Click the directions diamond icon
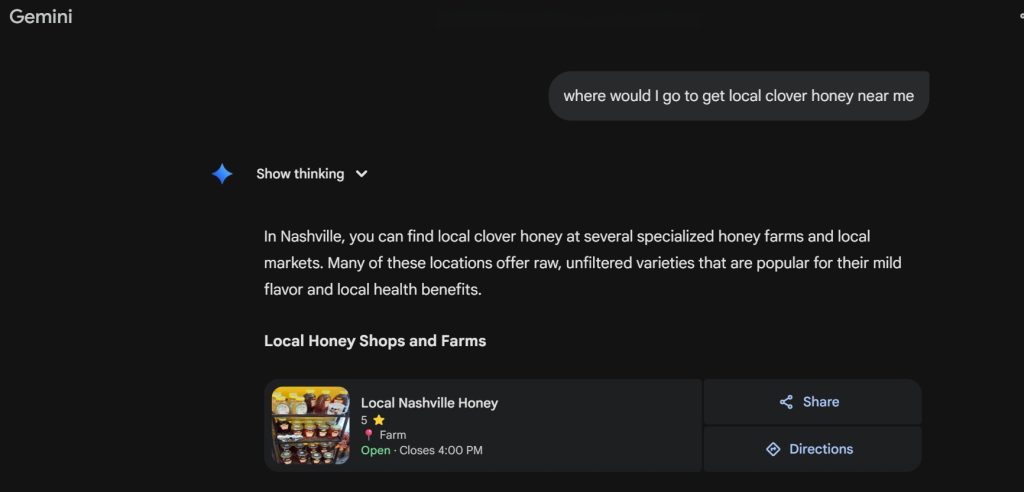 (773, 449)
